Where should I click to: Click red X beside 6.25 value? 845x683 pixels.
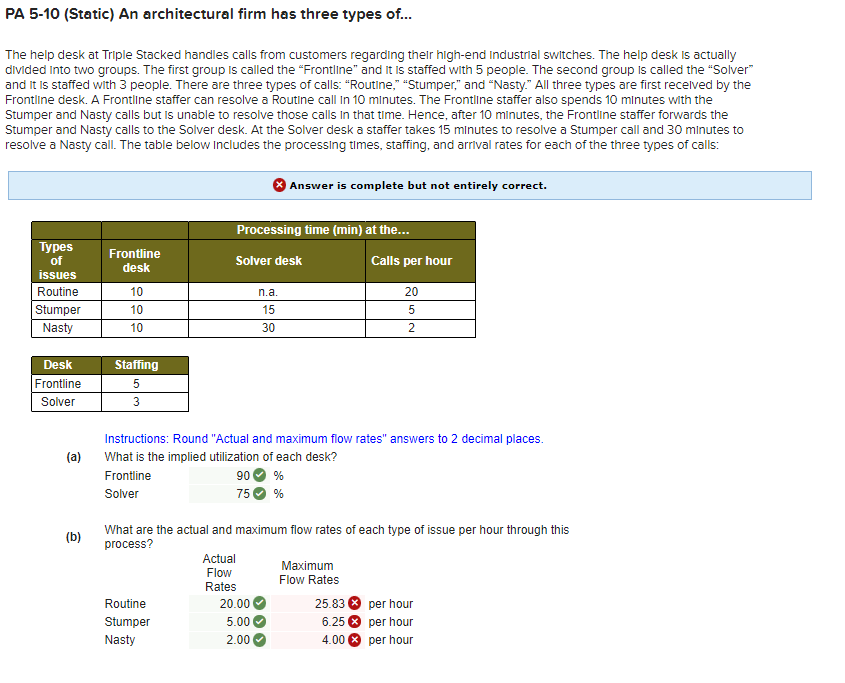click(x=354, y=622)
